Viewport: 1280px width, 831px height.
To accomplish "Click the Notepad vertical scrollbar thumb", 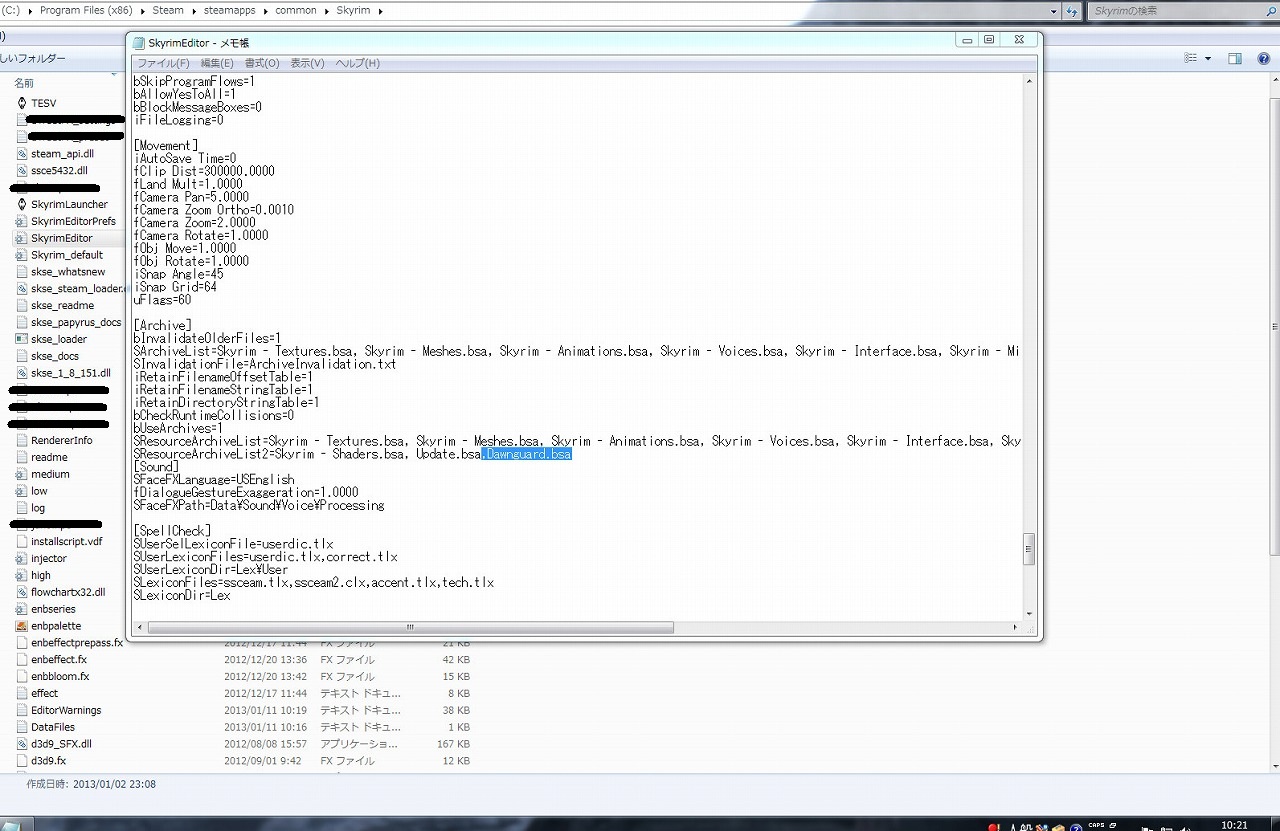I will click(1029, 548).
